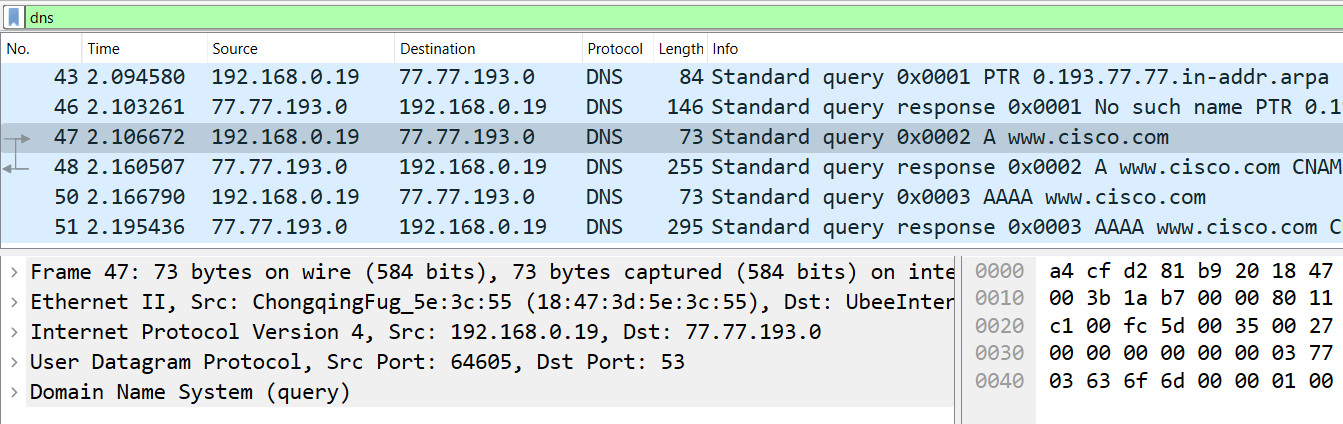Screen dimensions: 1343x424
Task: Select packet 43 PTR standard query row
Action: pyautogui.click(x=600, y=77)
